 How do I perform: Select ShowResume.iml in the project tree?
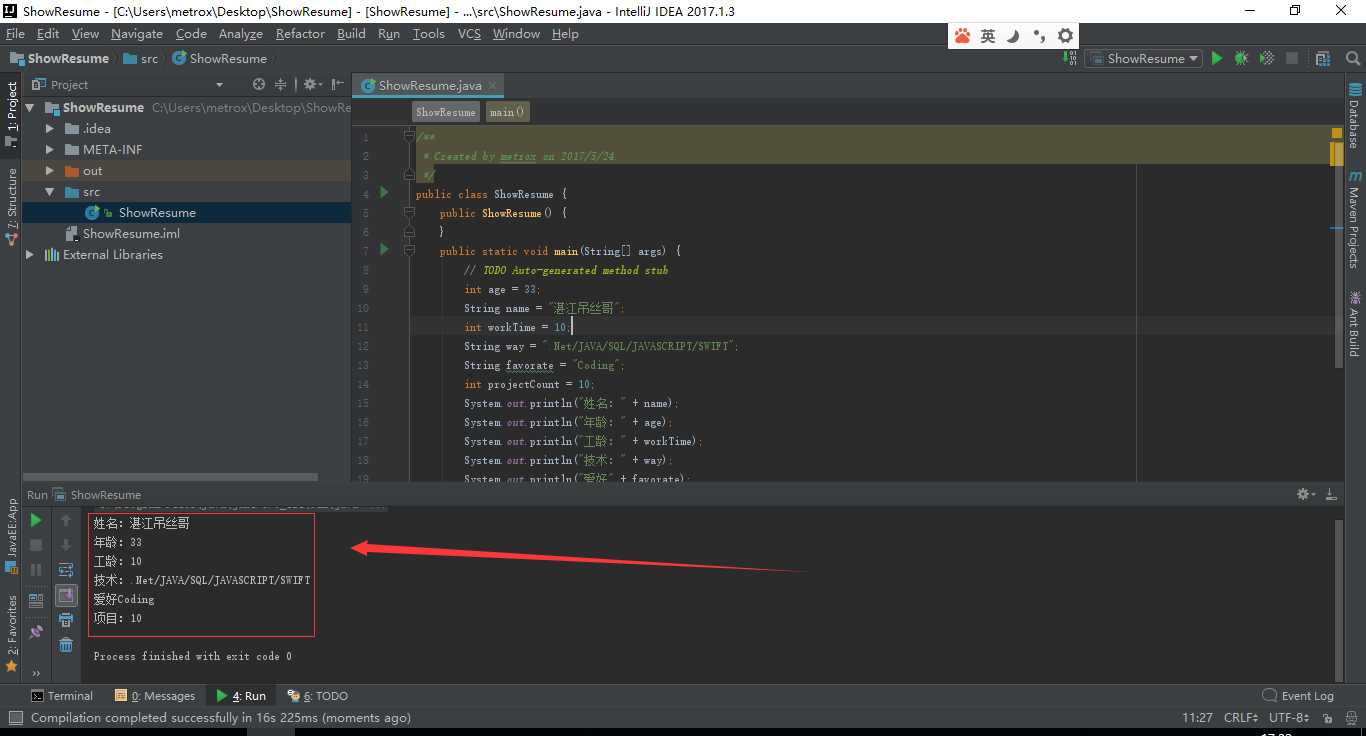[x=131, y=234]
